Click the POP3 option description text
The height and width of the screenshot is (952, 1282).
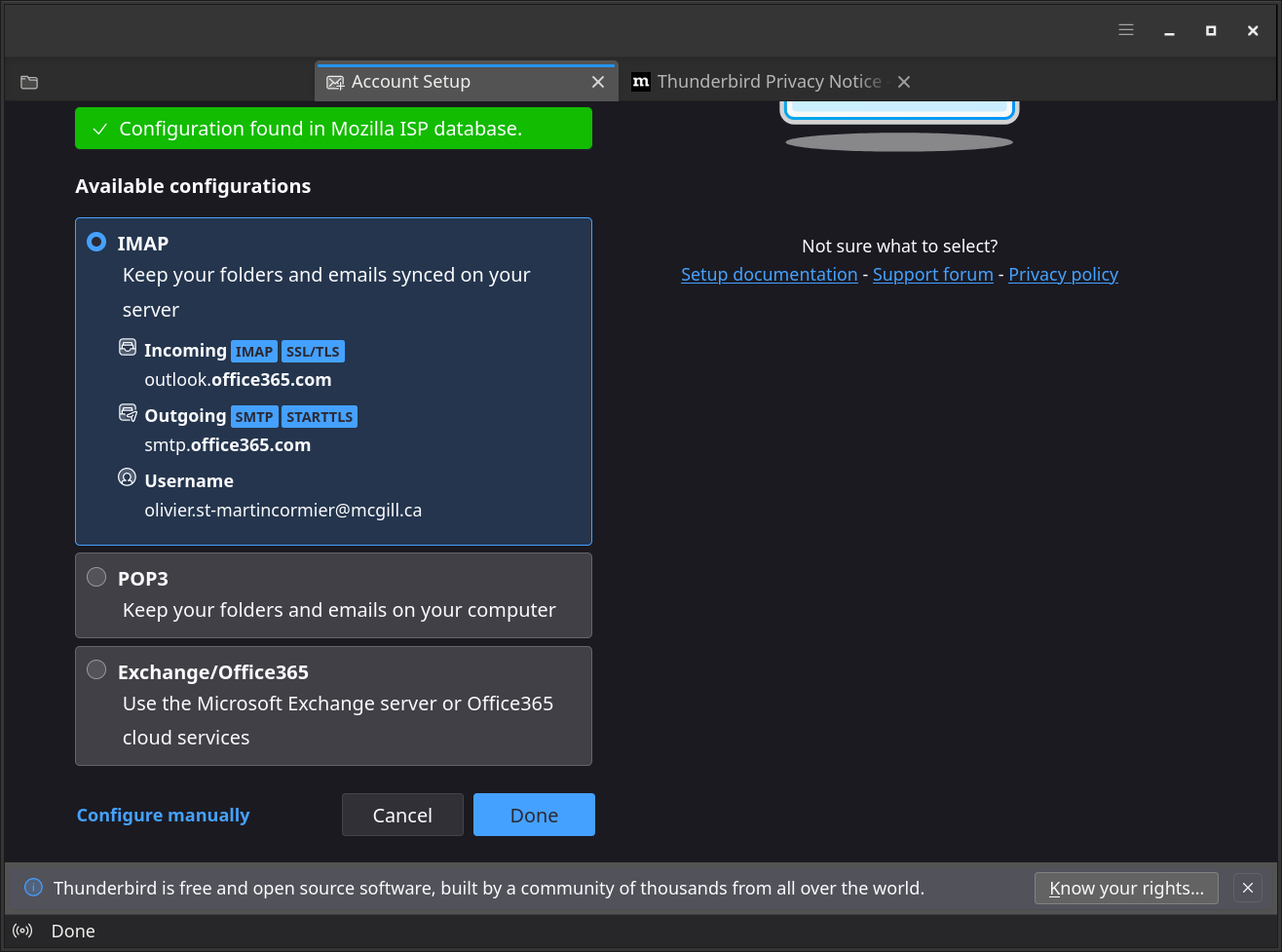click(x=339, y=610)
